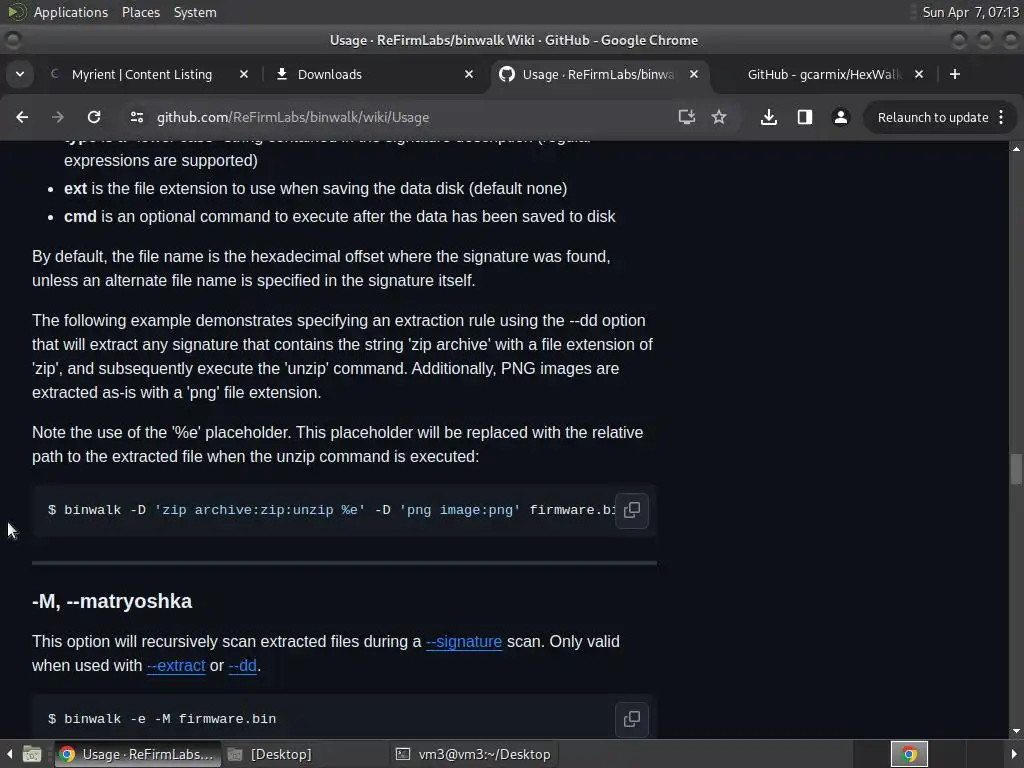Bookmark this page with the star icon
Viewport: 1024px width, 768px height.
click(719, 117)
